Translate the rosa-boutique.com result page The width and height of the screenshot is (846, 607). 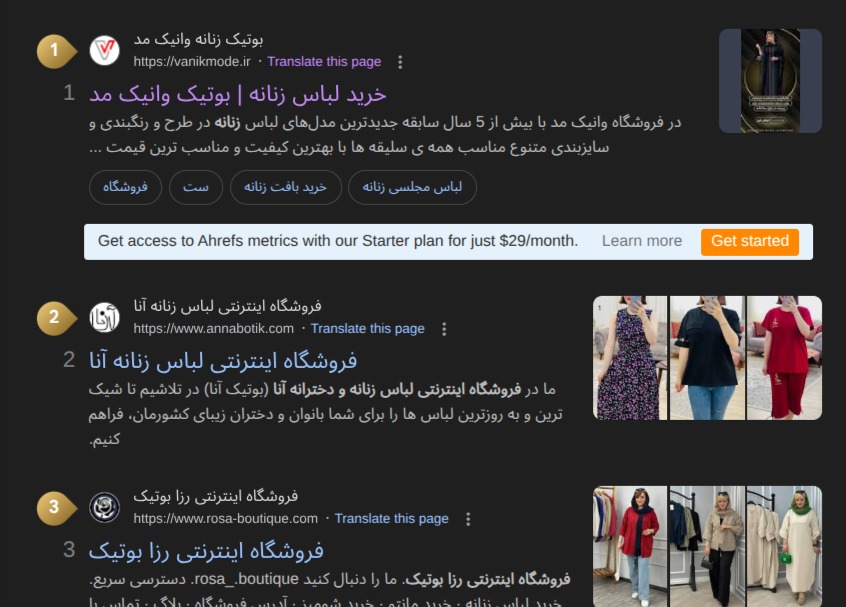point(391,519)
